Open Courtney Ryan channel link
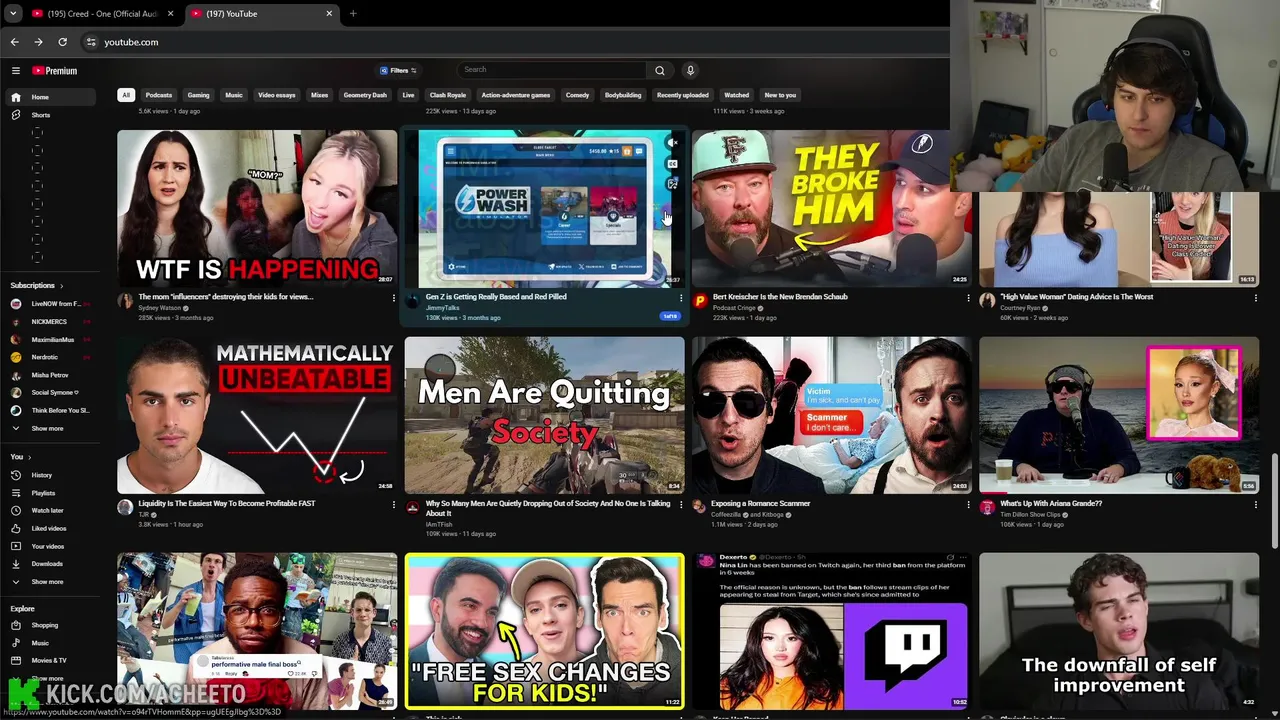The width and height of the screenshot is (1280, 720). point(1020,308)
